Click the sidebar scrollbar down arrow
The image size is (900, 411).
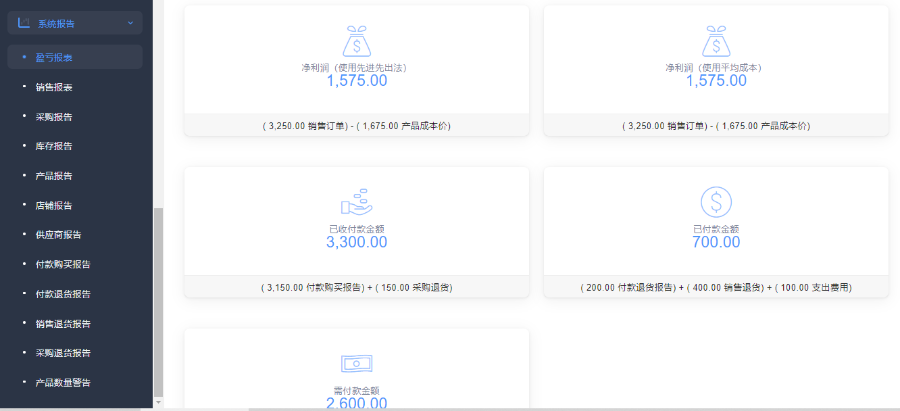(159, 404)
